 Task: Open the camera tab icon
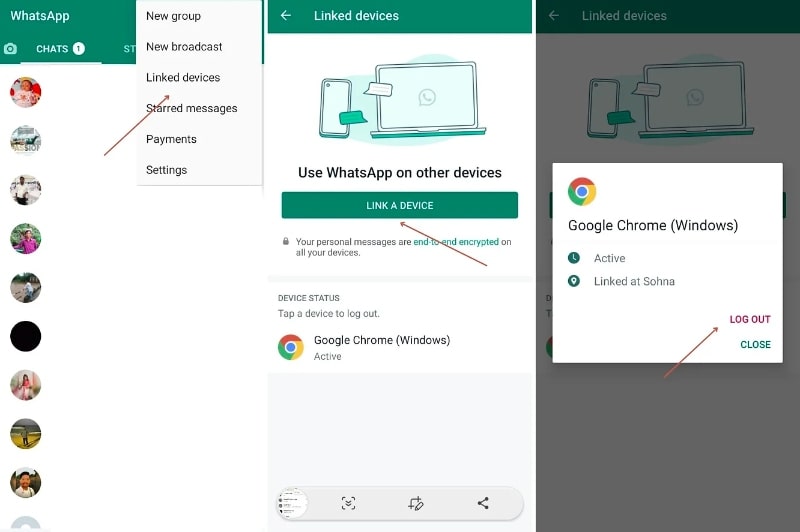pos(11,49)
